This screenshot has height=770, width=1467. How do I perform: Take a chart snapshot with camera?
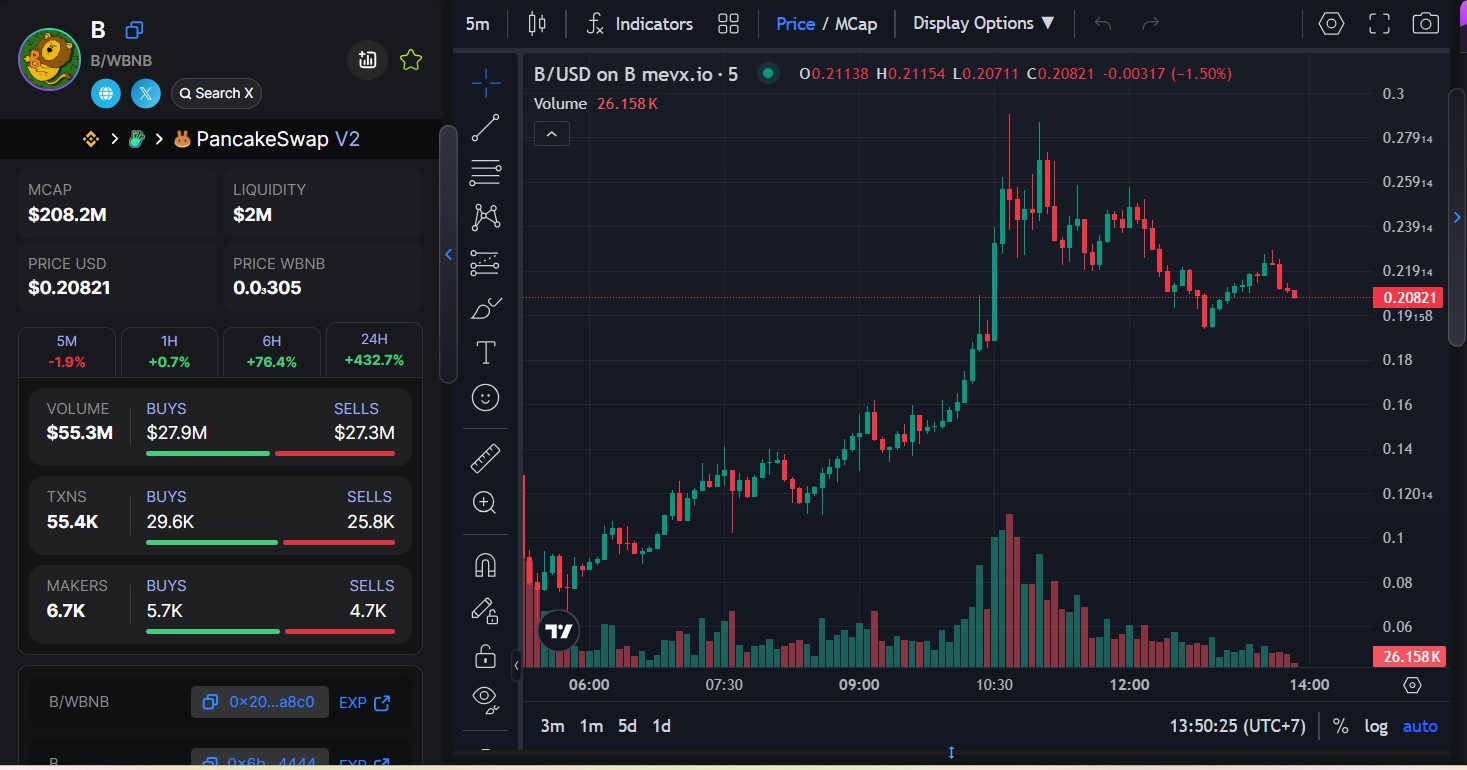pos(1426,23)
